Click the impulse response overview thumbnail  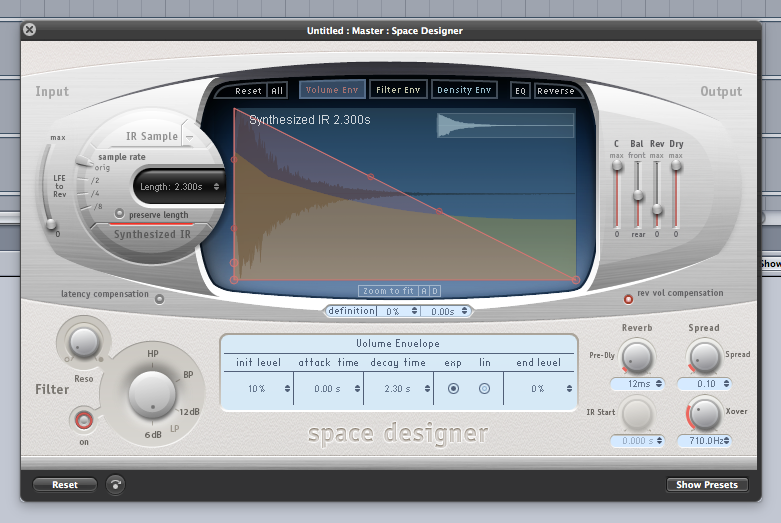[505, 125]
